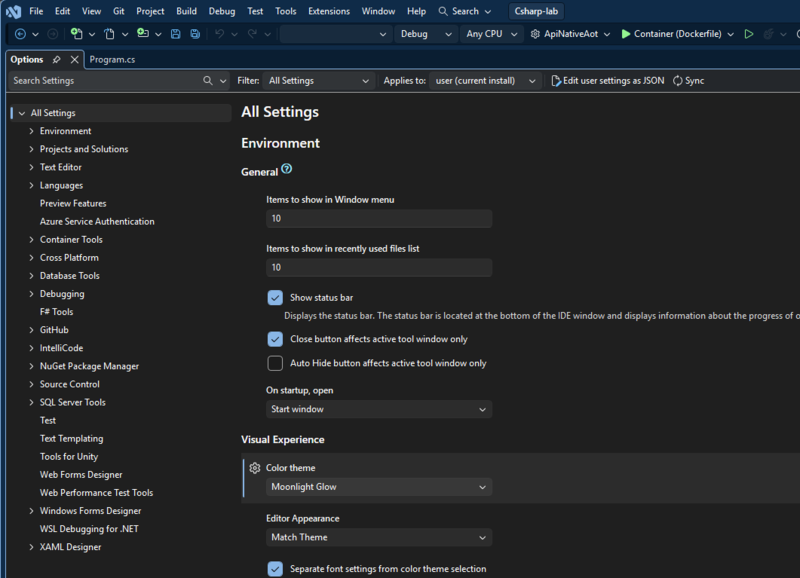Viewport: 800px width, 578px height.
Task: Pin the Options tab
Action: [57, 60]
